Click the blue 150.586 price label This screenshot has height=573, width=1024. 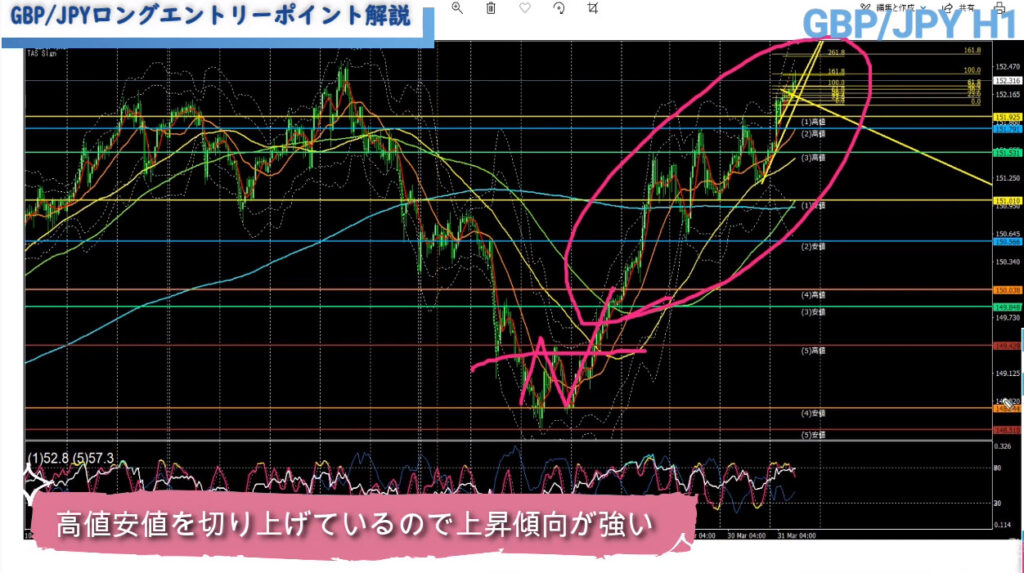pyautogui.click(x=1005, y=242)
